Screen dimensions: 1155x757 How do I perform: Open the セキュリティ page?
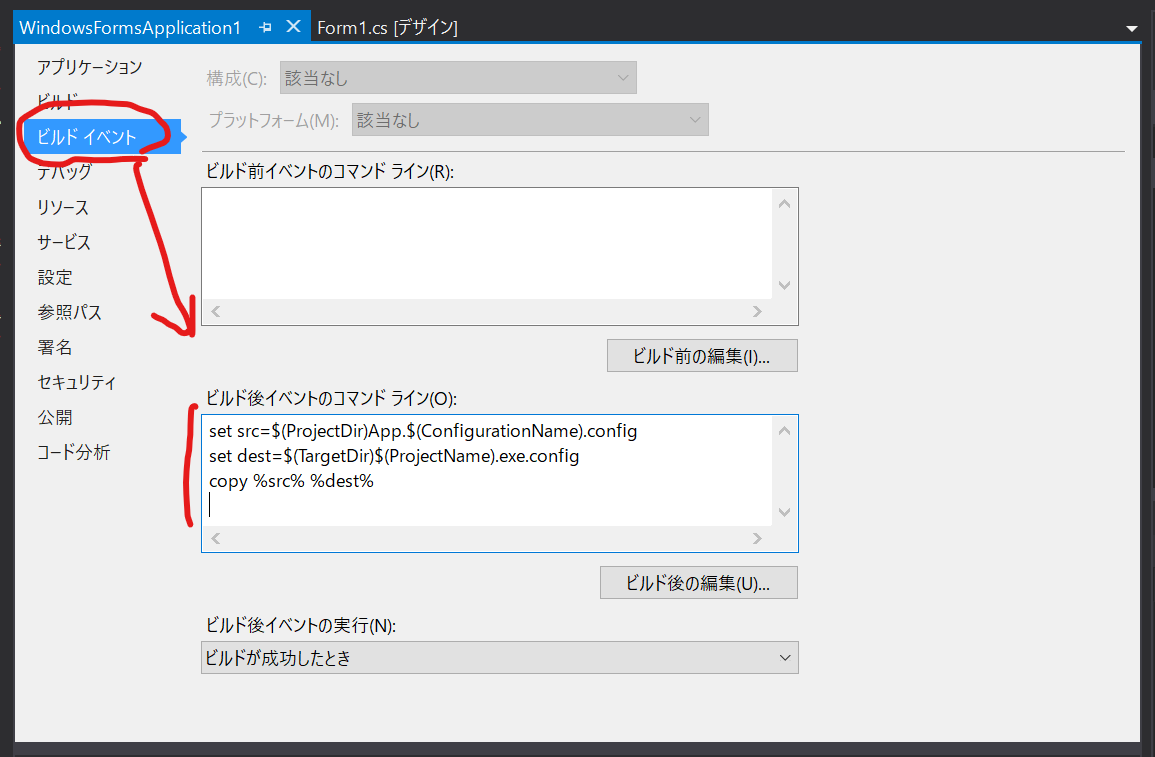pos(77,382)
